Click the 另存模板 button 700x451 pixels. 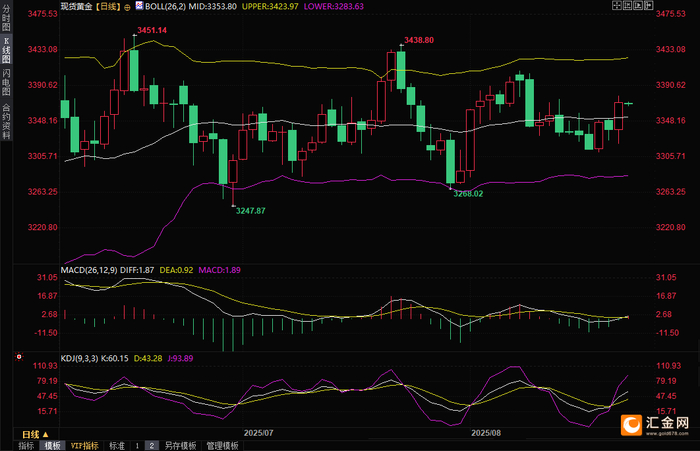(x=180, y=446)
